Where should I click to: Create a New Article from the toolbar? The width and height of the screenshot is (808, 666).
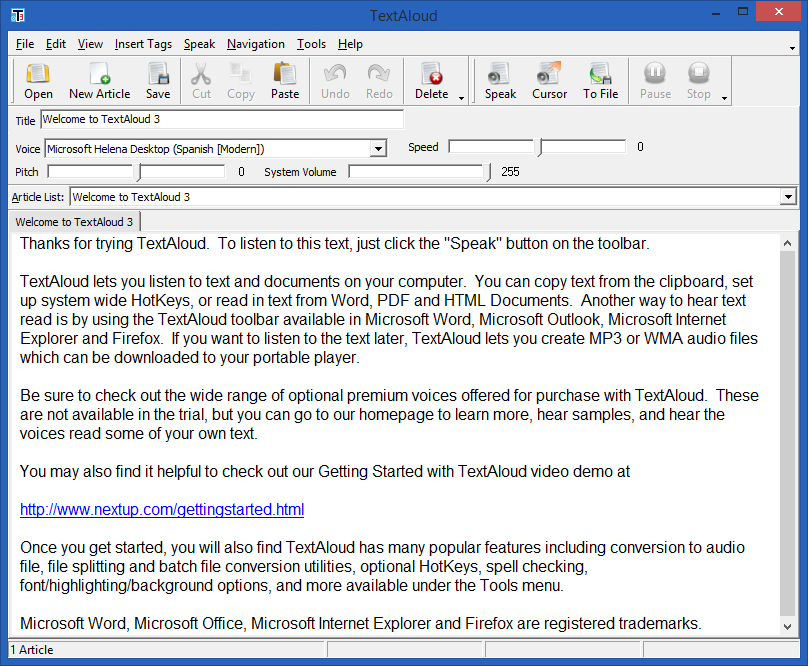coord(99,80)
